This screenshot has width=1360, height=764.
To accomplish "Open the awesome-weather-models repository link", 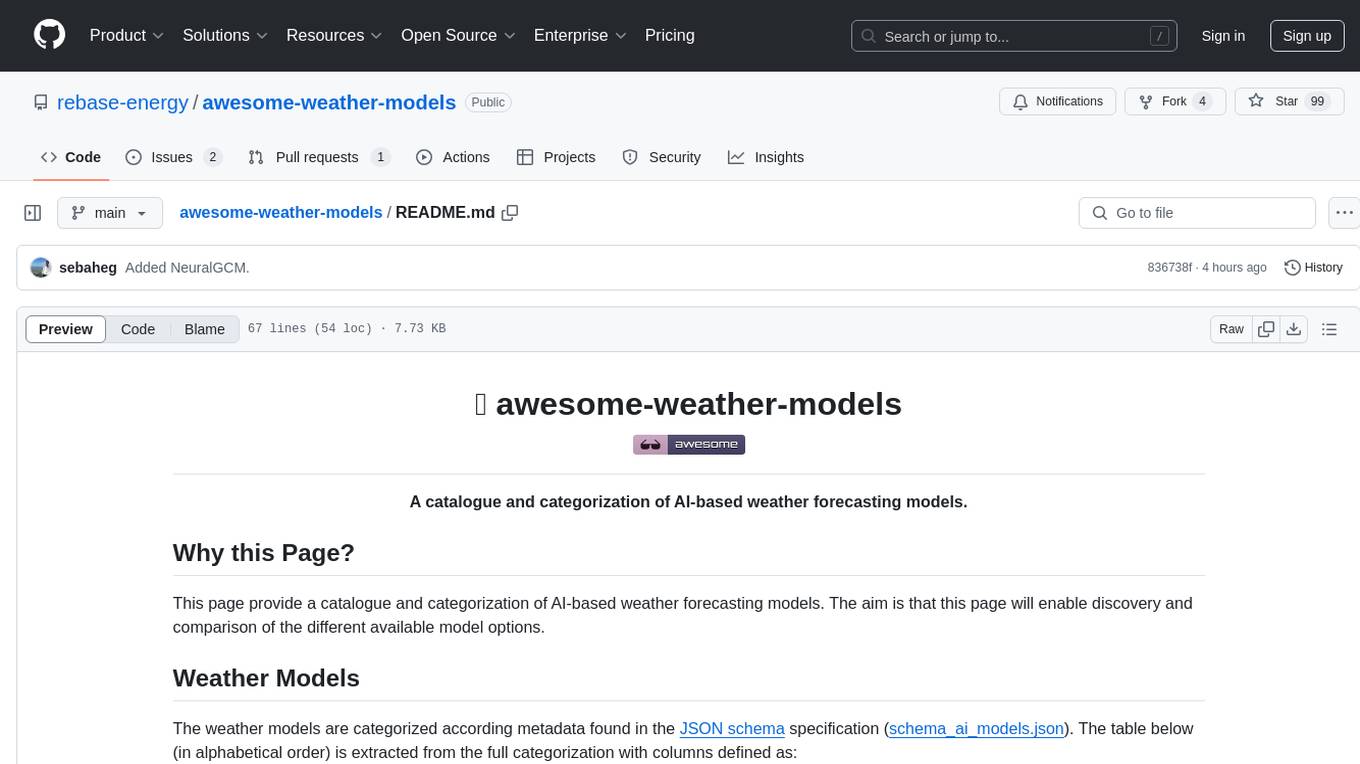I will [x=329, y=102].
